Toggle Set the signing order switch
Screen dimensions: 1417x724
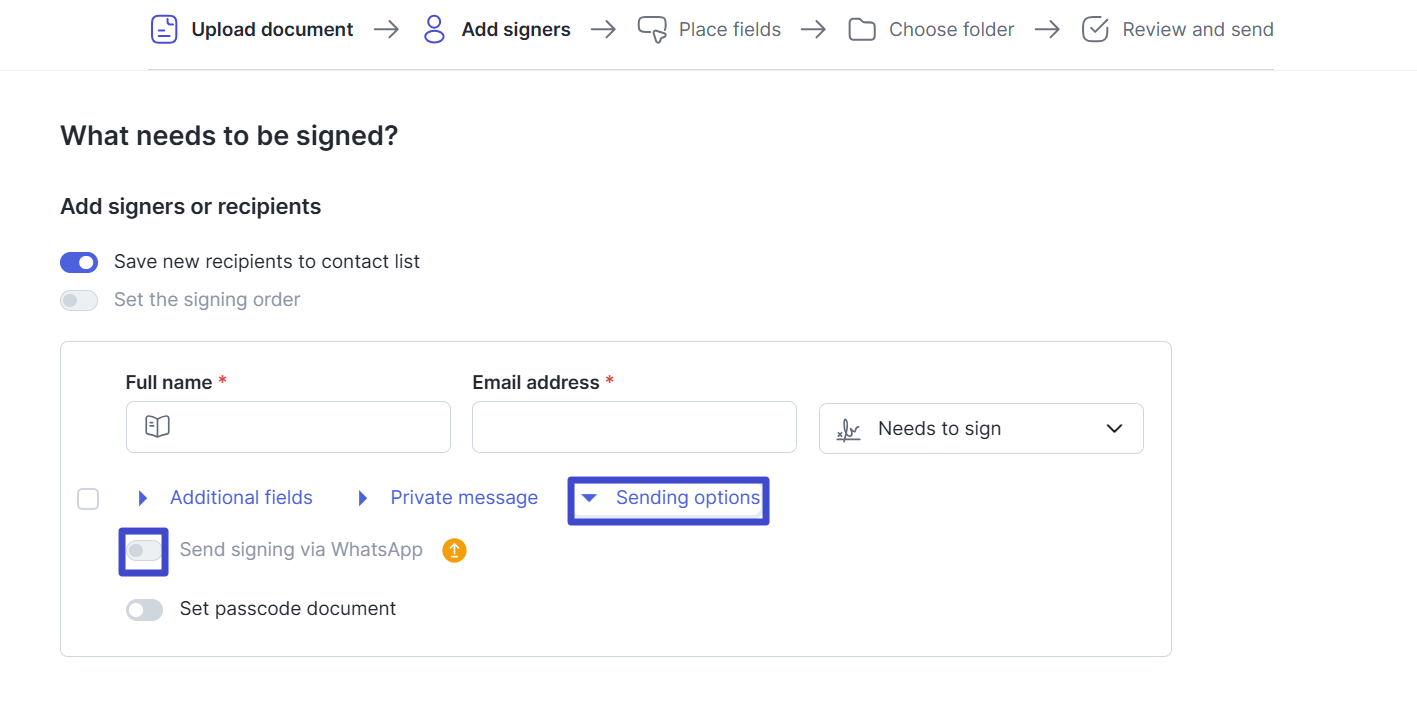pyautogui.click(x=79, y=300)
